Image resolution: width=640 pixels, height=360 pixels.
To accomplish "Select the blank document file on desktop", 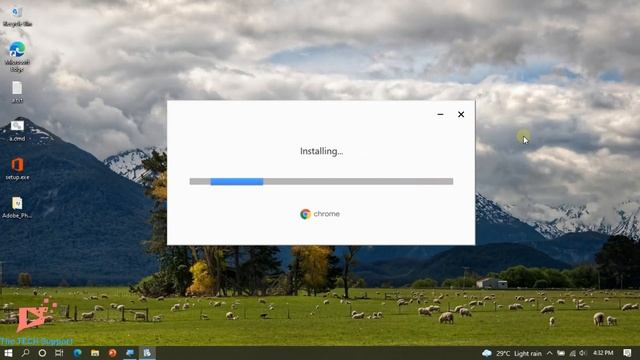I will [17, 92].
